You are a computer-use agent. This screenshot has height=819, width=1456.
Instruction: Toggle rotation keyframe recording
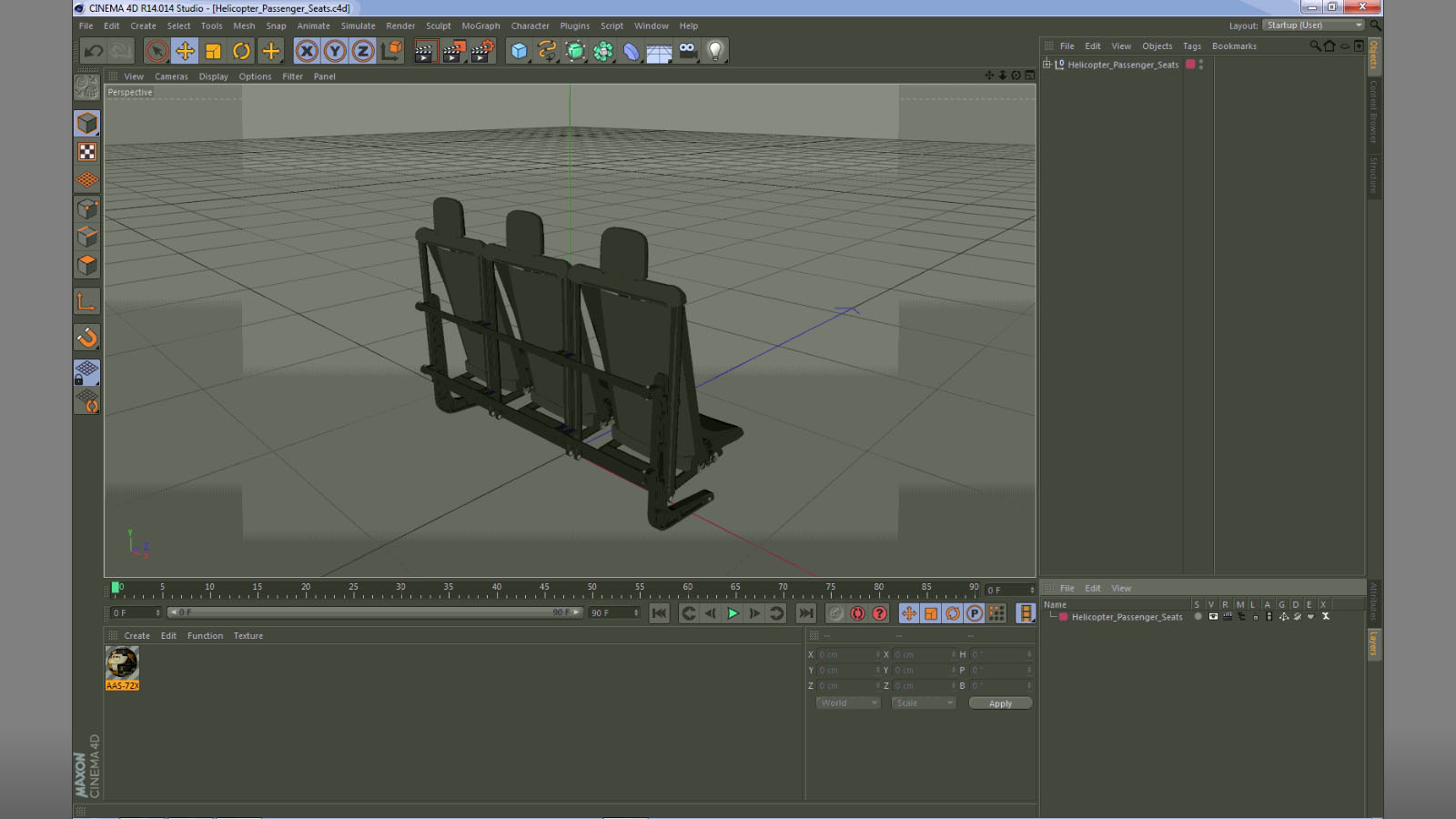point(953,613)
